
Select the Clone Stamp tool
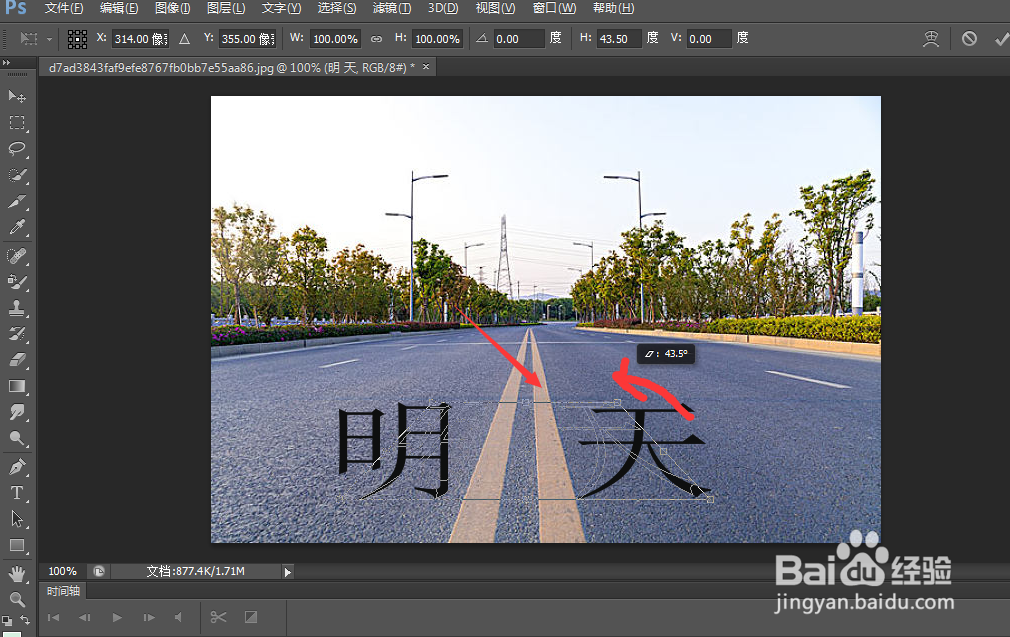click(17, 303)
